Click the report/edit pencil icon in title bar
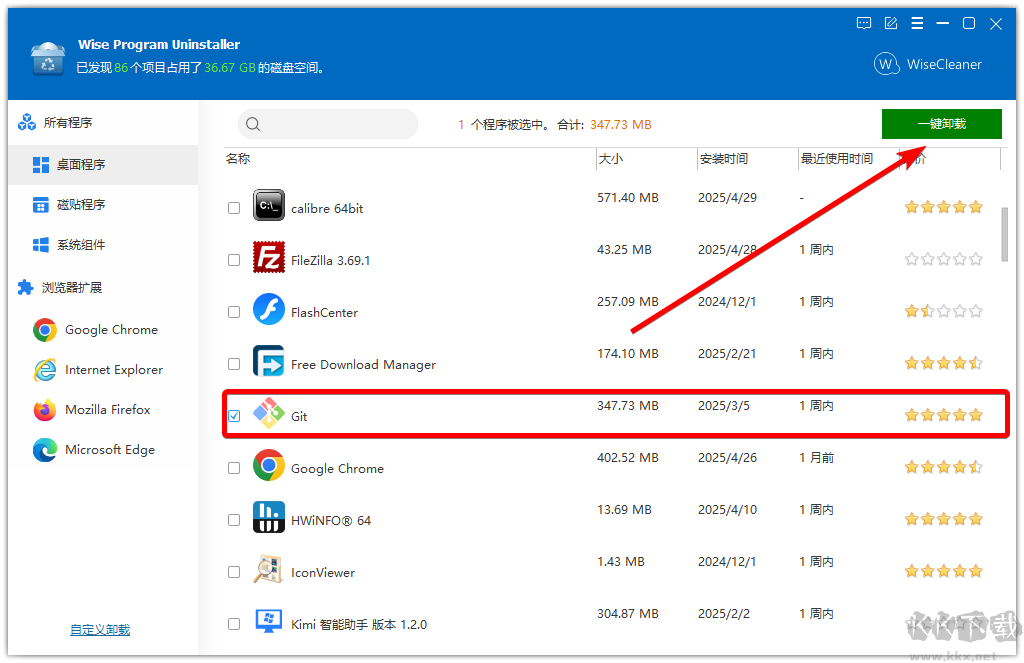This screenshot has height=663, width=1024. 890,23
